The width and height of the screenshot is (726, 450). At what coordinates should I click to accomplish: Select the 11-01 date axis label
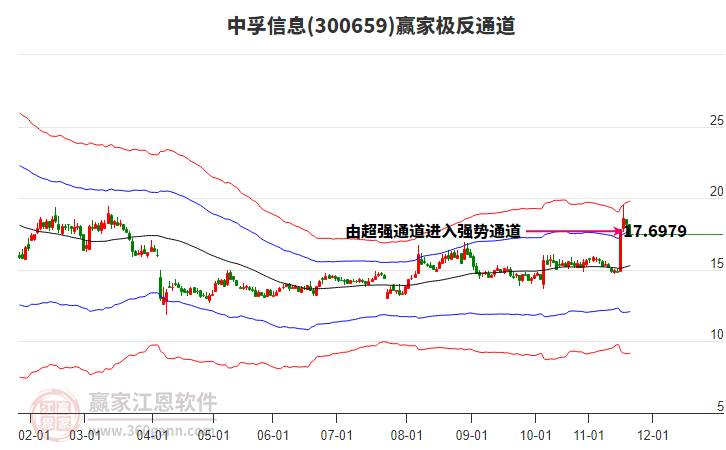tap(588, 435)
